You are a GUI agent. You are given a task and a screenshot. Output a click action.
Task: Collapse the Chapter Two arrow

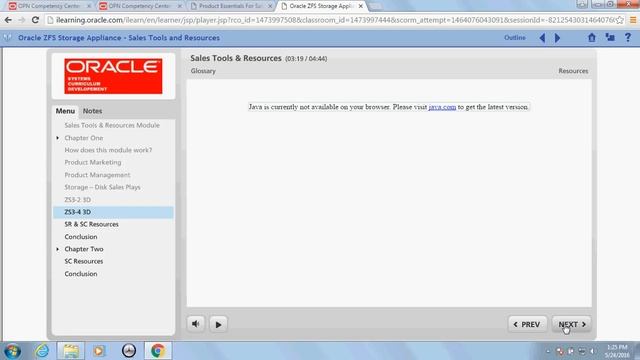tap(58, 249)
